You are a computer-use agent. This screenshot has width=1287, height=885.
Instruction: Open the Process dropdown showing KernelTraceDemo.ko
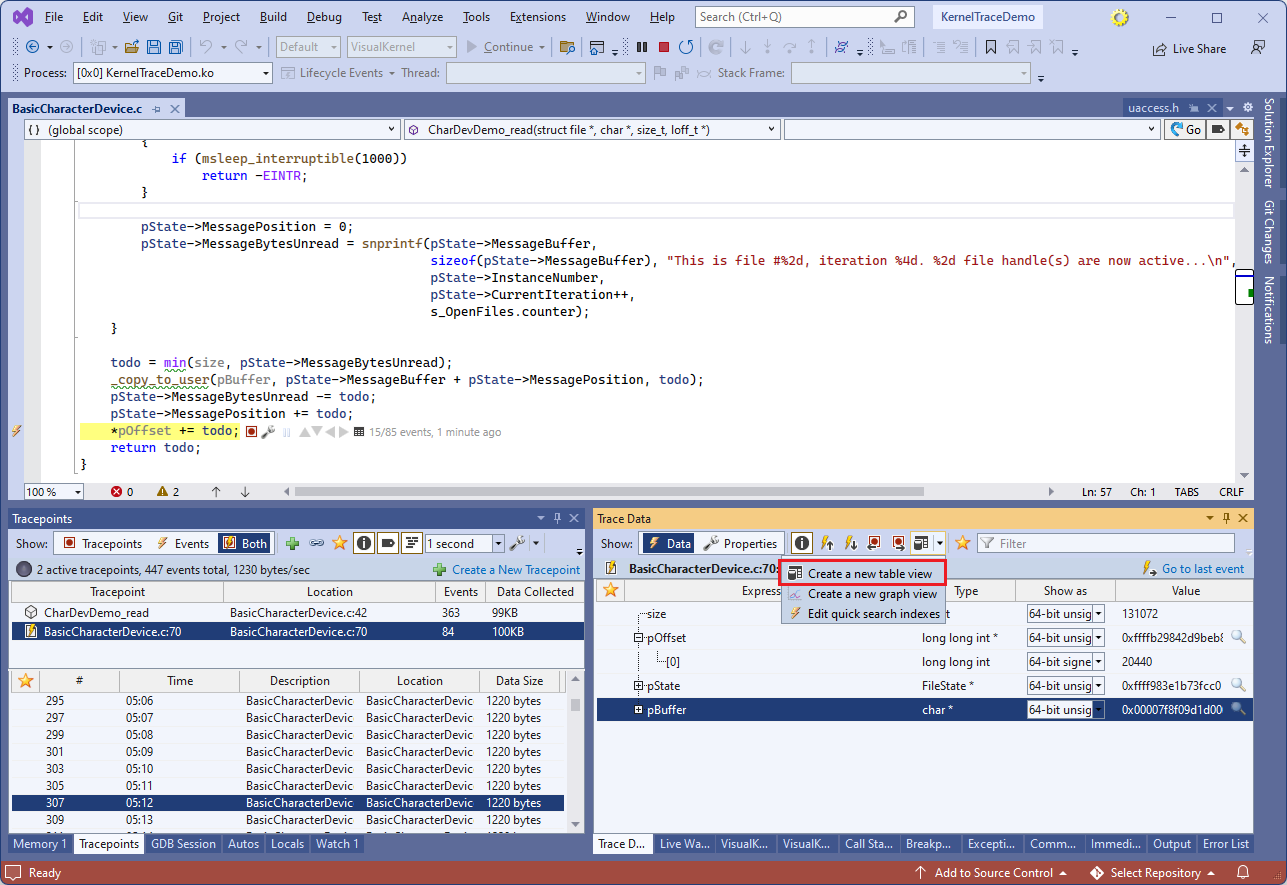(x=265, y=73)
